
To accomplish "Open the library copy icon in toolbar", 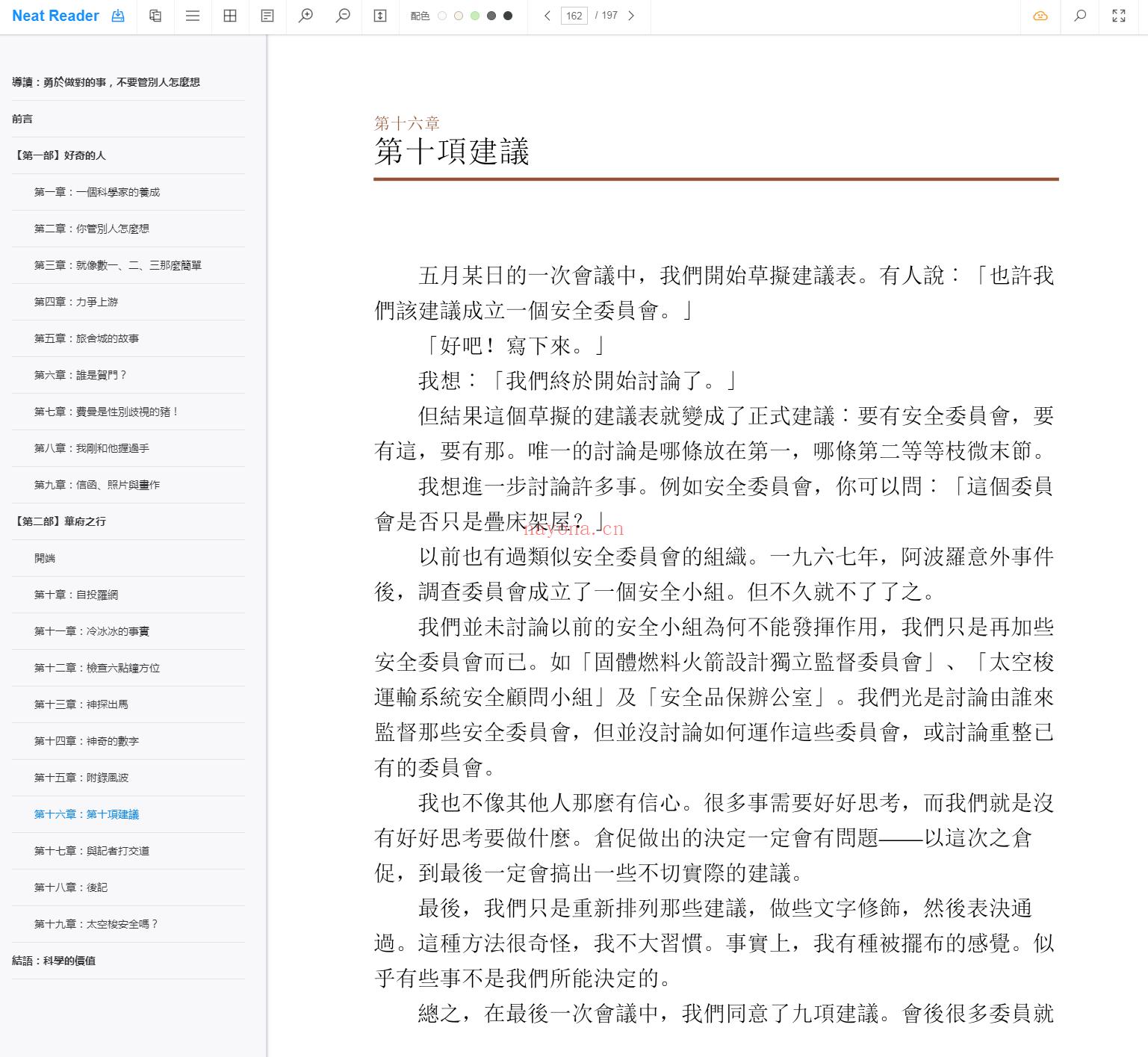I will 155,16.
